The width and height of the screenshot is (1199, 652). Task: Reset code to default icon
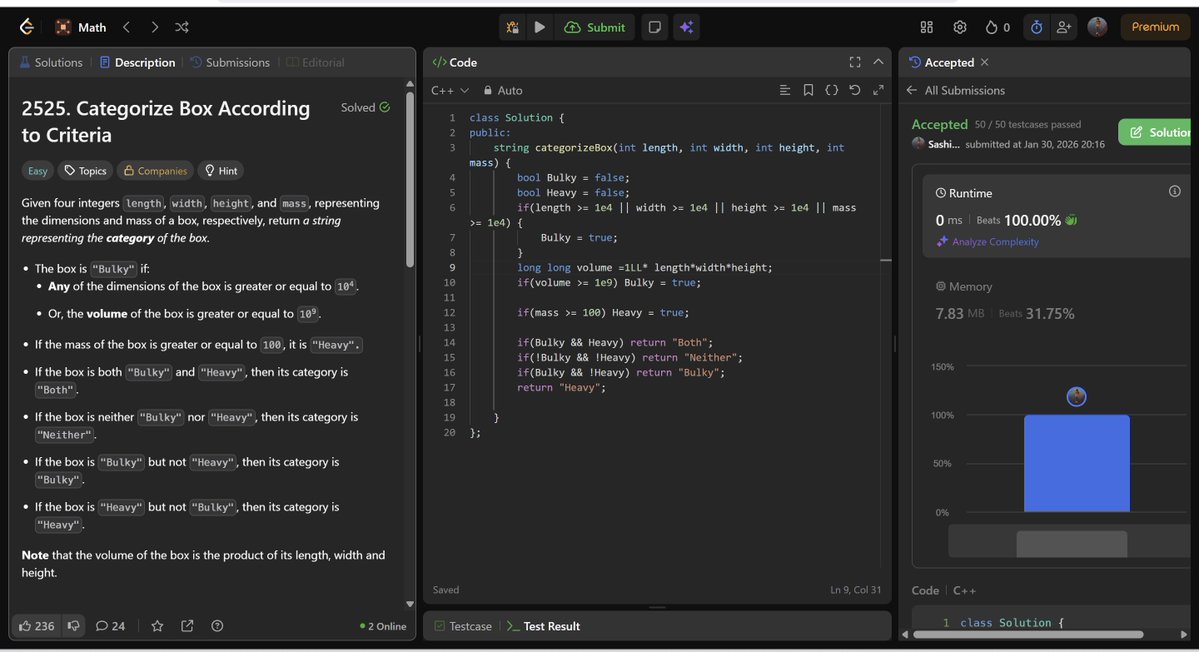click(x=855, y=90)
